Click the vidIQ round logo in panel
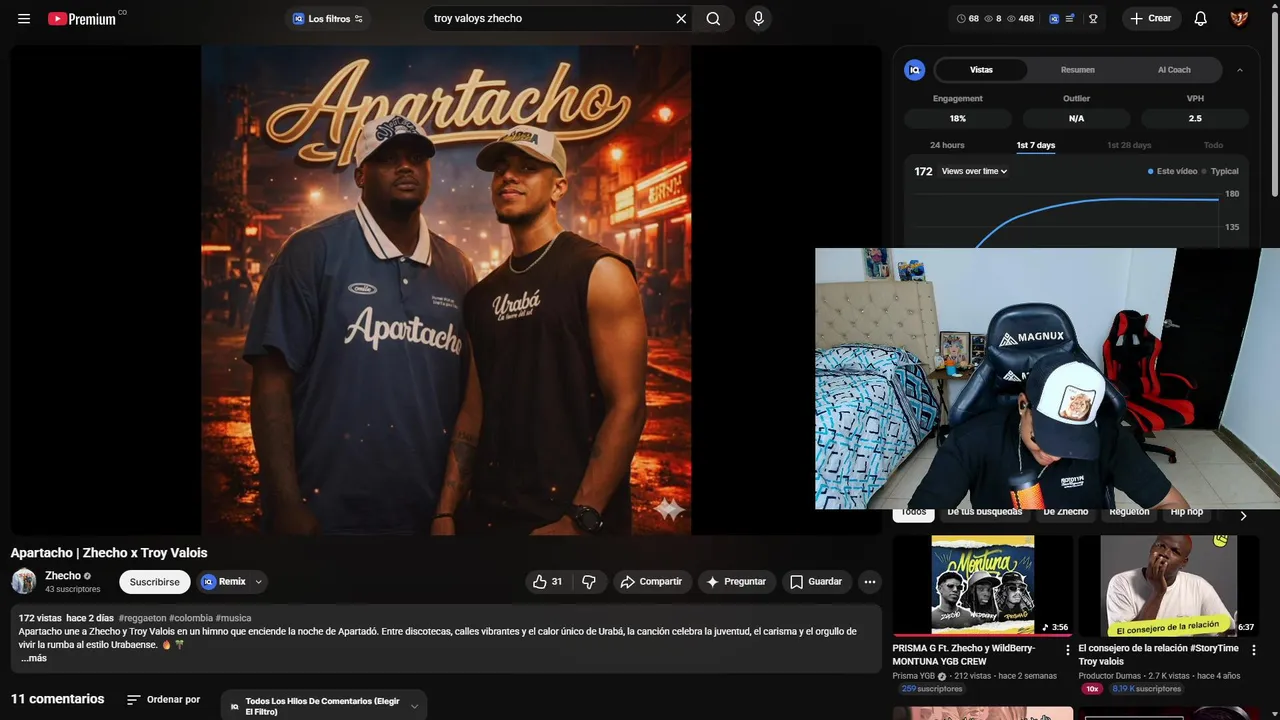 tap(914, 70)
